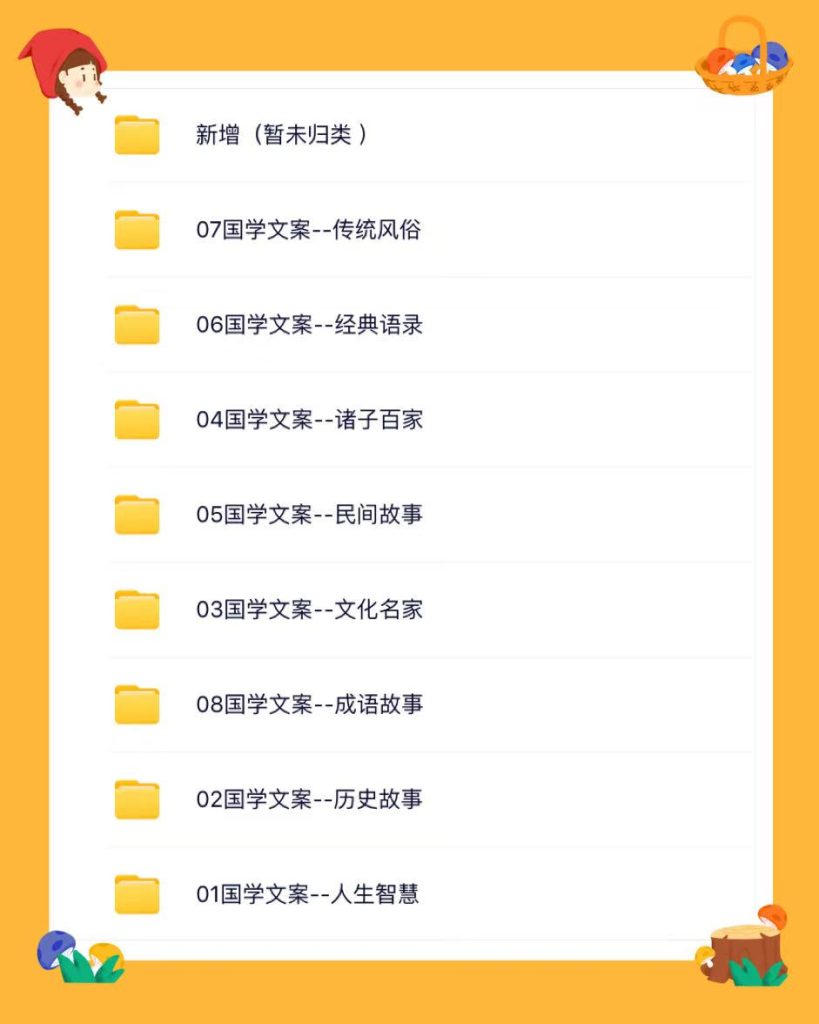Screen dimensions: 819x1024
Task: Click folder icon for 03国学文案--文化名家
Action: pyautogui.click(x=137, y=610)
